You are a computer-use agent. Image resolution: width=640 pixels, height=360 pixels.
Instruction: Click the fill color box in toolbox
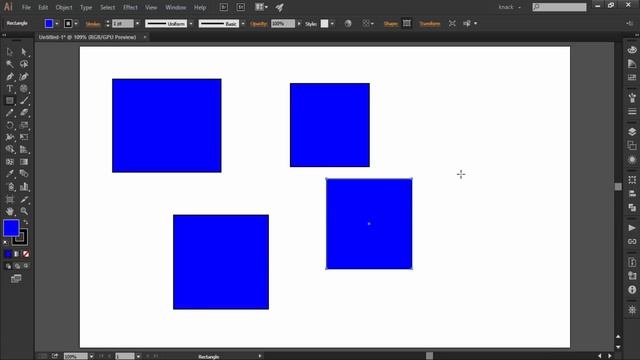(x=11, y=228)
